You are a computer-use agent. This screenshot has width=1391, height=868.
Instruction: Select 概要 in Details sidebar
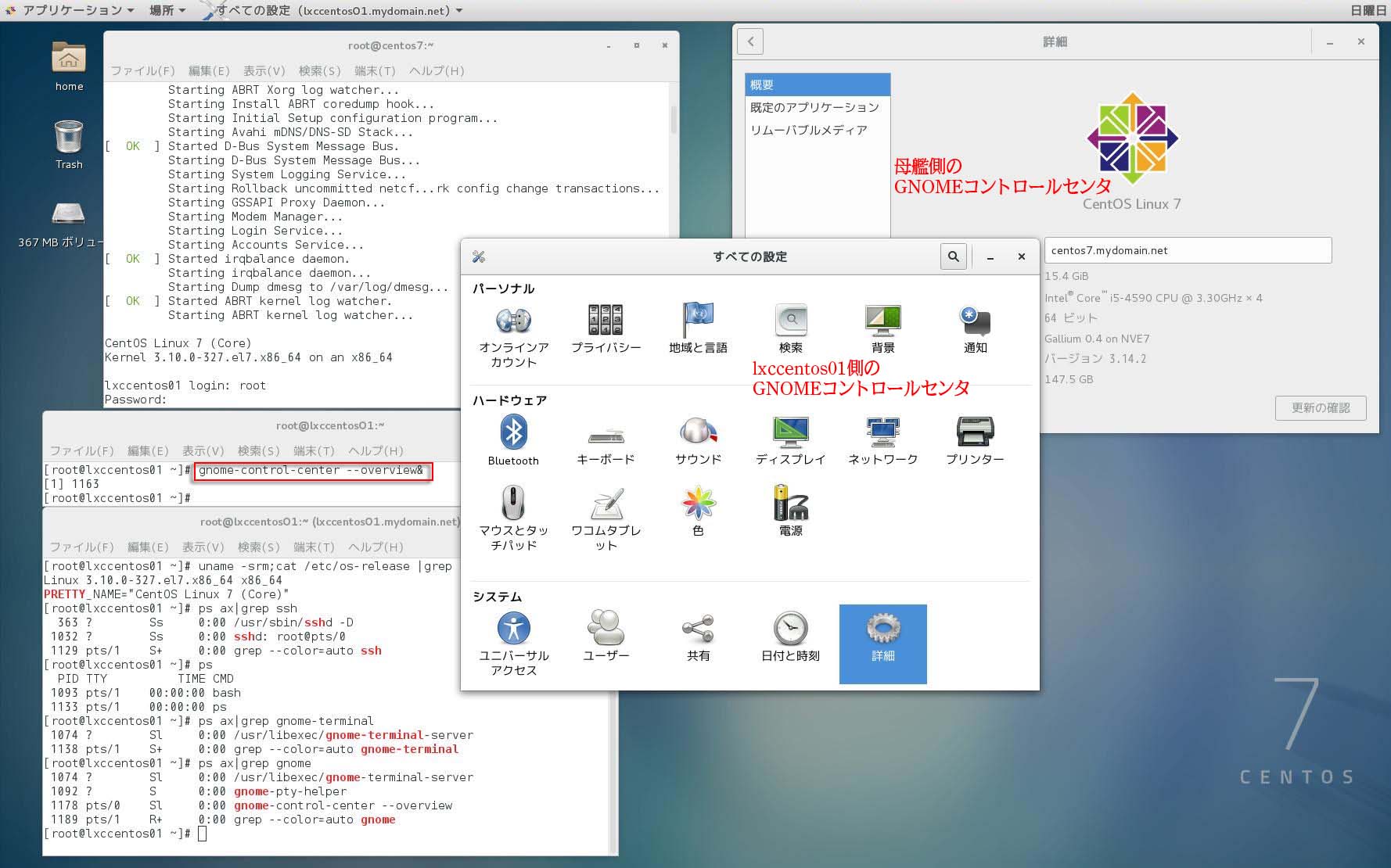818,84
